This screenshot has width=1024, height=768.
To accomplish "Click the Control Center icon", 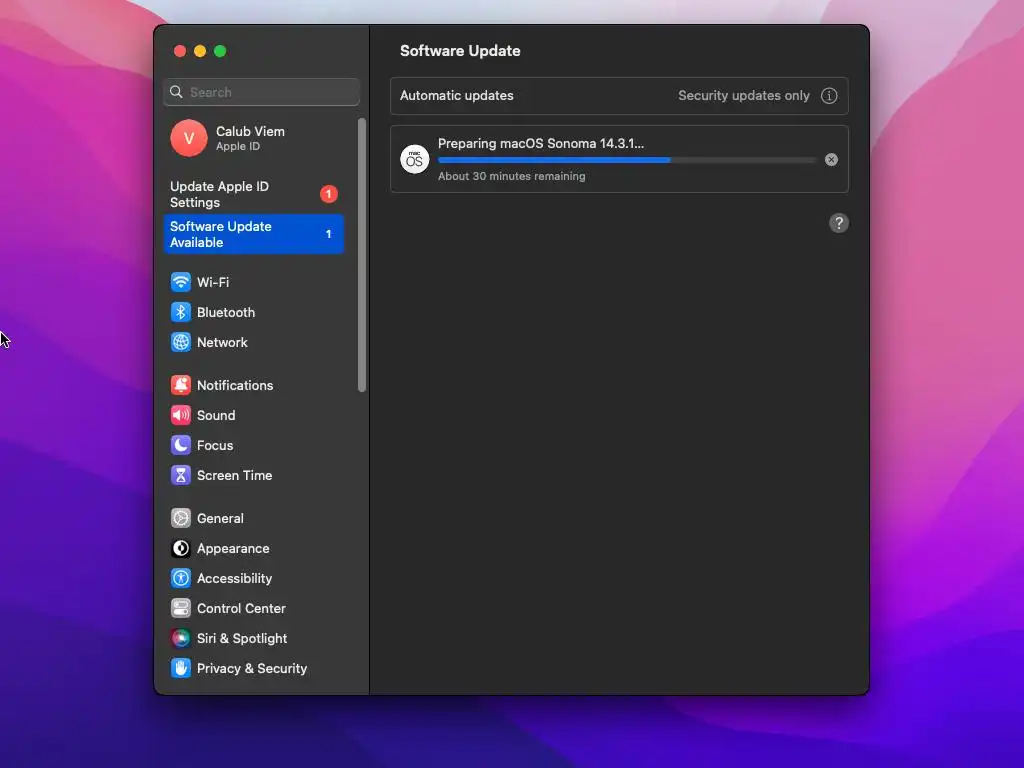I will click(181, 609).
